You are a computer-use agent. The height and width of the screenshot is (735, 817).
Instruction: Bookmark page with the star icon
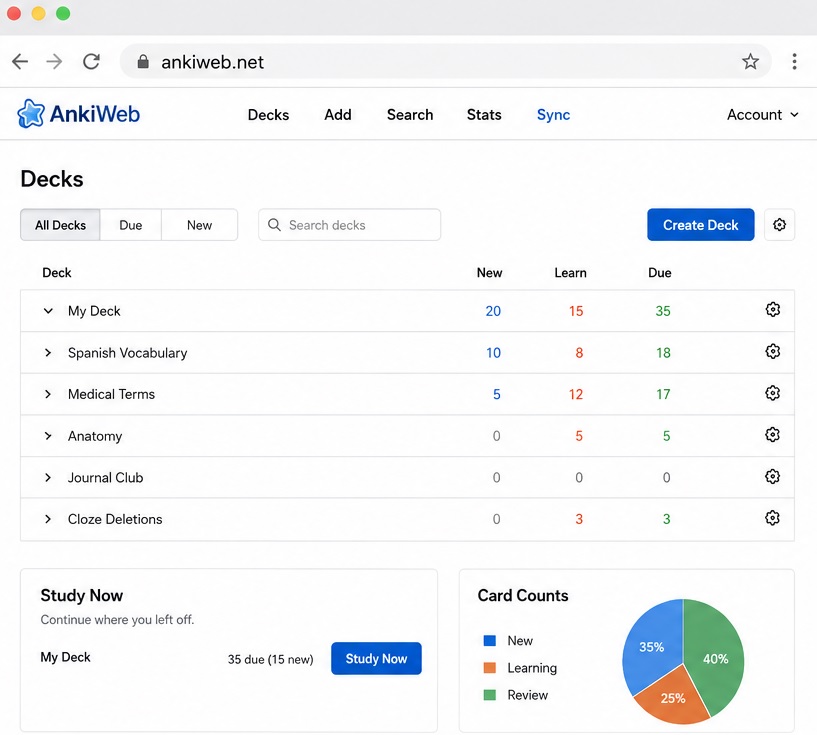750,61
